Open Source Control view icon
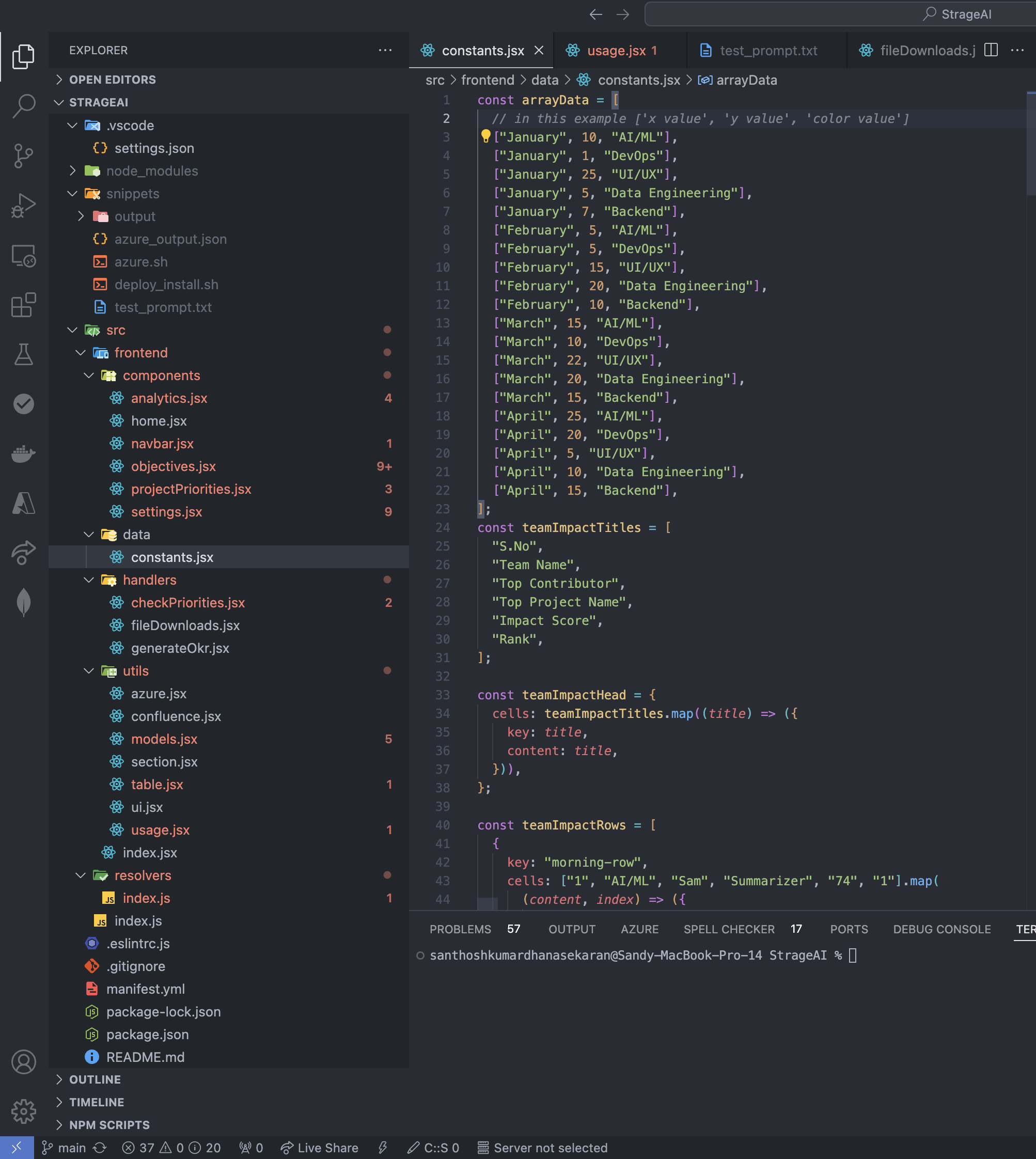This screenshot has width=1036, height=1159. [x=23, y=155]
